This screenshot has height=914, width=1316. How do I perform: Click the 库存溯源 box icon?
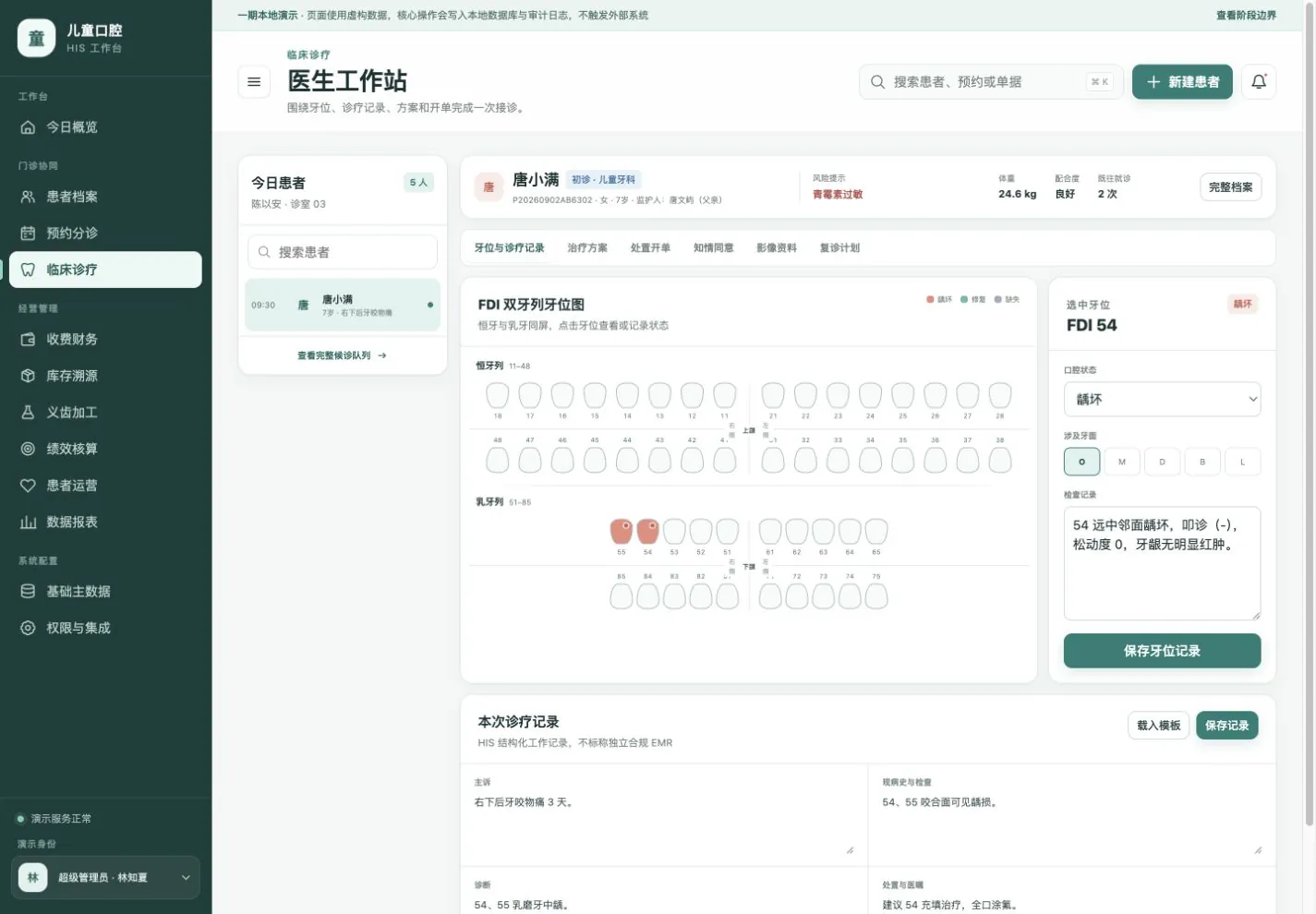click(28, 376)
